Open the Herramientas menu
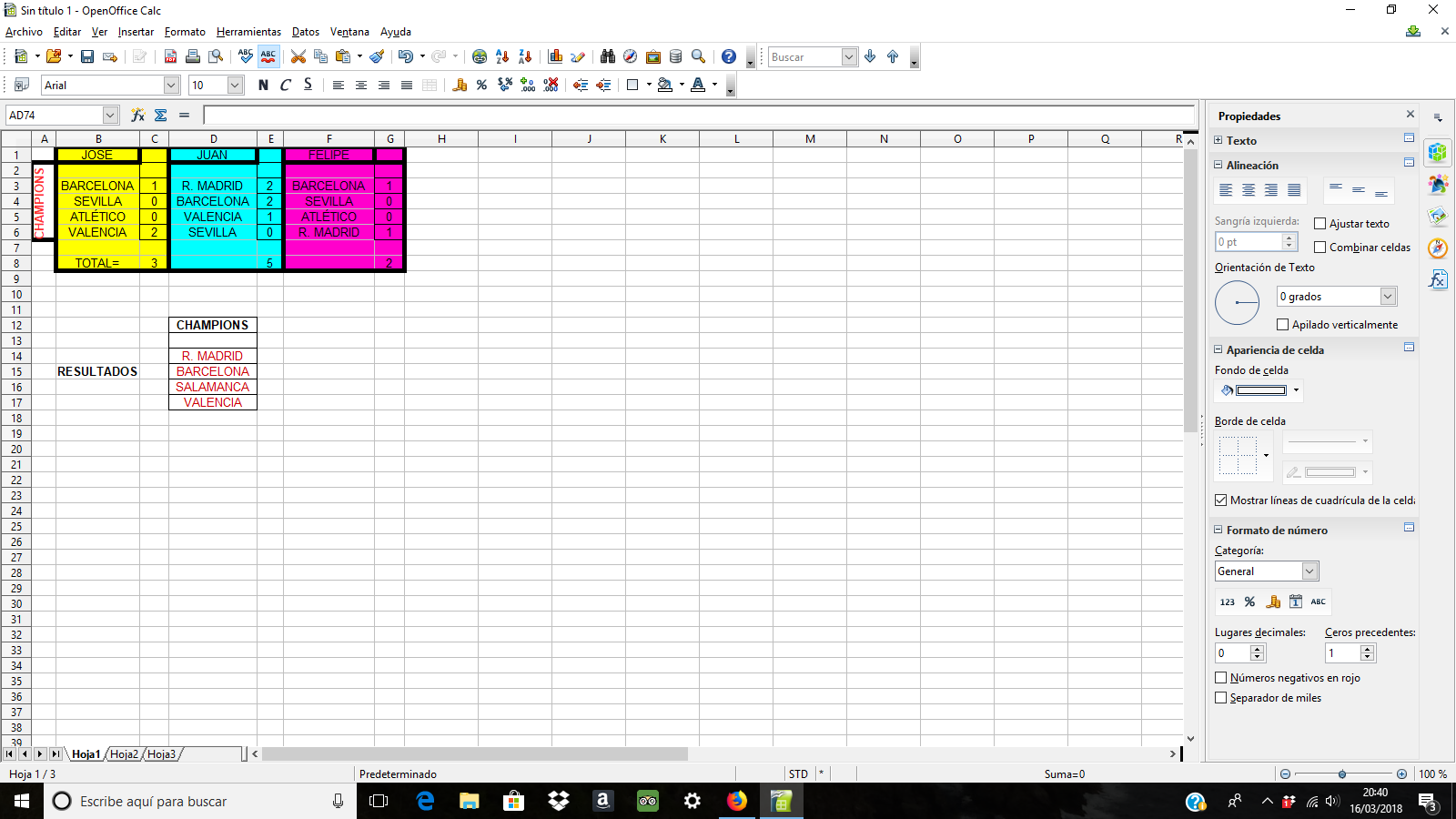Screen dimensions: 1456x819 click(248, 32)
